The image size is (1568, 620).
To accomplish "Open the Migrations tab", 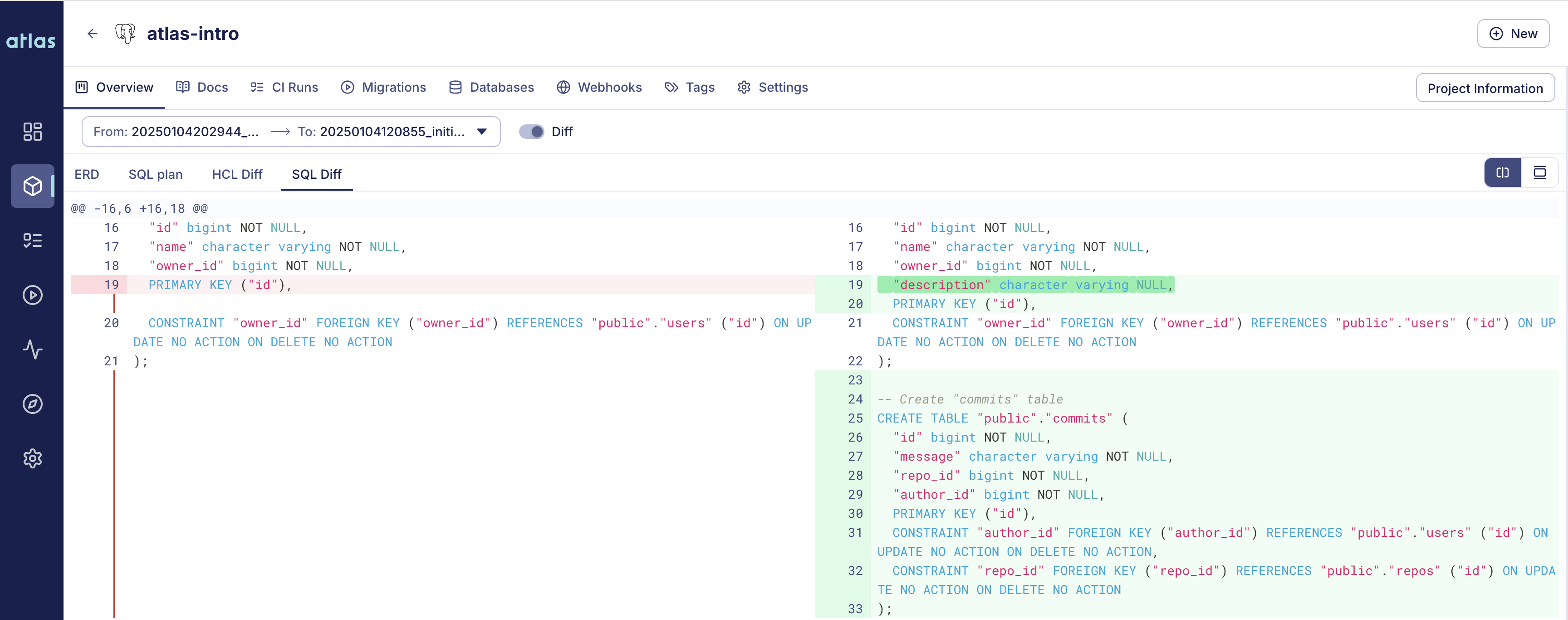I will tap(383, 87).
